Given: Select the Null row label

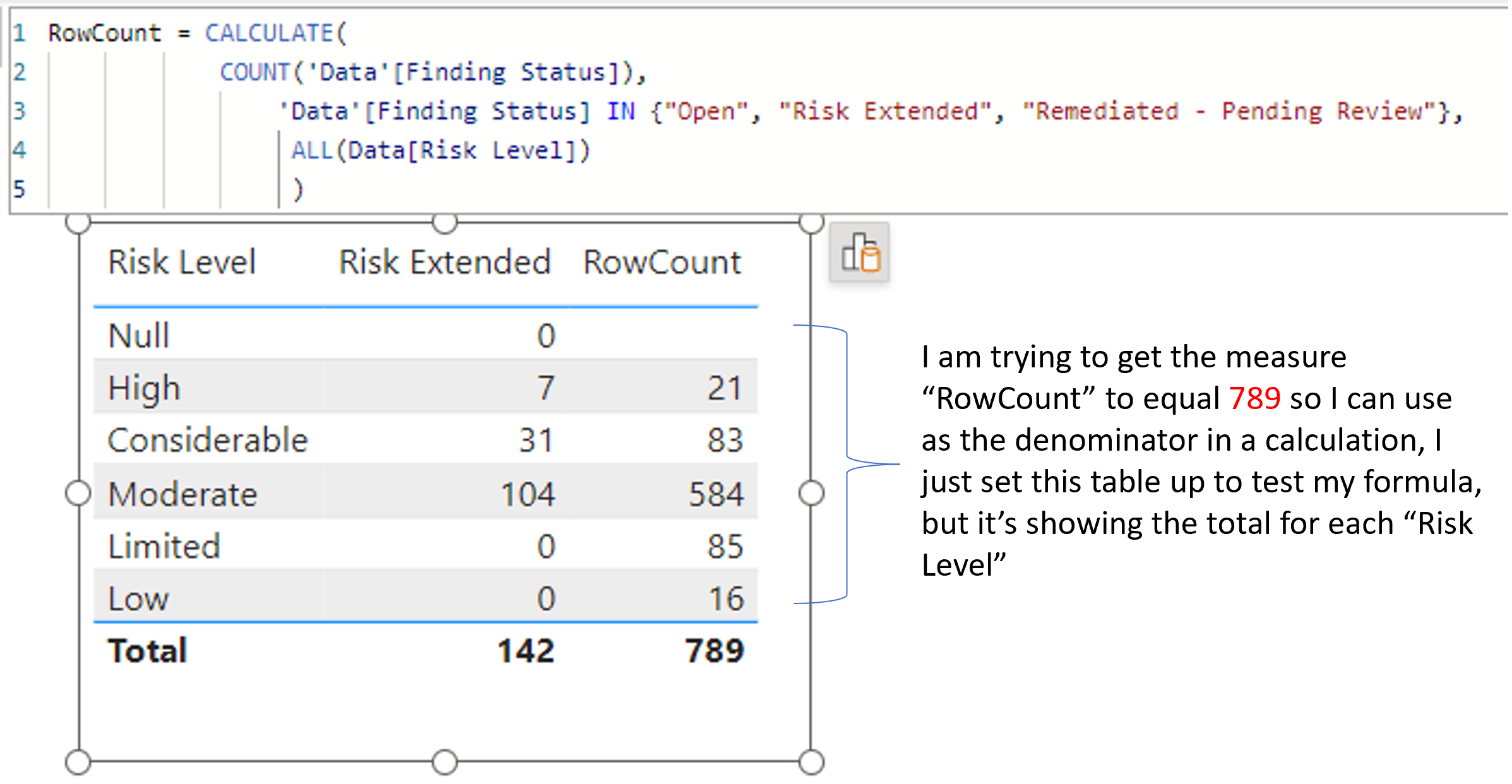Looking at the screenshot, I should pyautogui.click(x=139, y=335).
